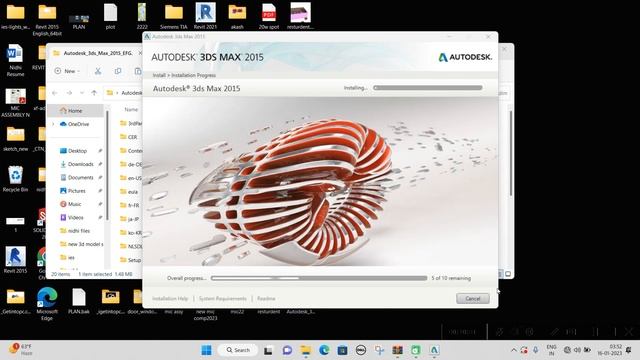Viewport: 640px width, 360px height.
Task: Open the System Requirements link
Action: pos(222,298)
